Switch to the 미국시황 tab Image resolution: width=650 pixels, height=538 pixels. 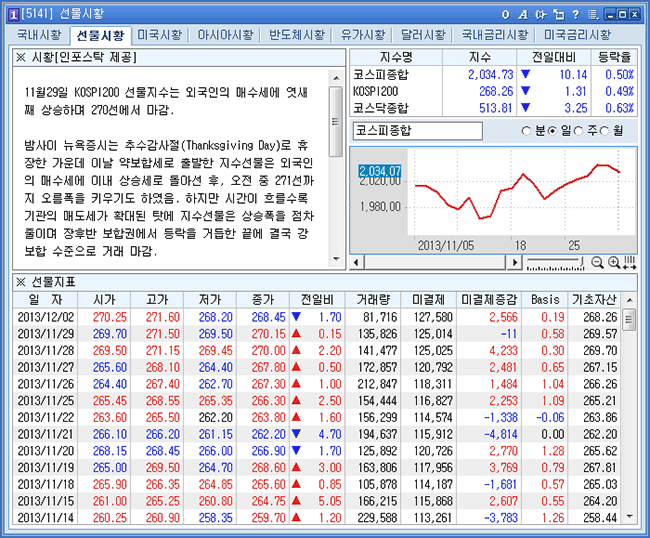pyautogui.click(x=160, y=35)
